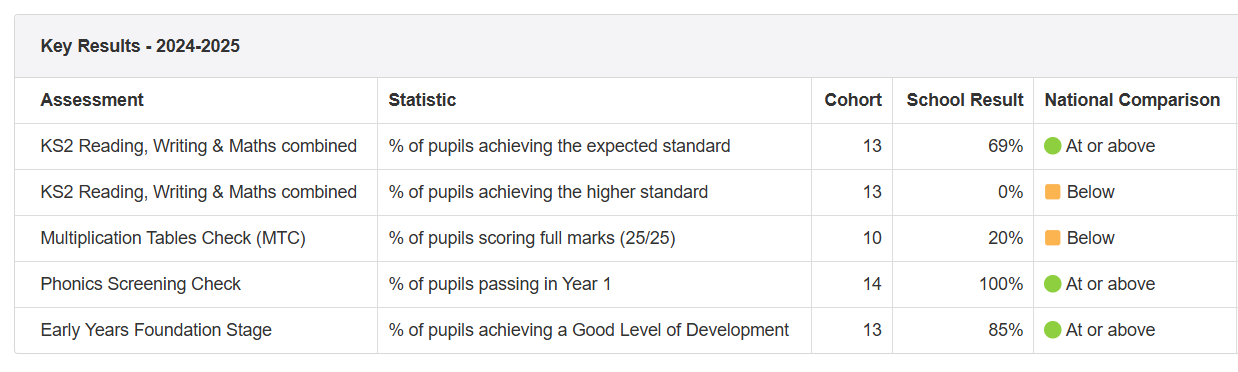Screen dimensions: 1238x372
Task: Select the Key Results - 2024-2025 heading
Action: [x=140, y=46]
